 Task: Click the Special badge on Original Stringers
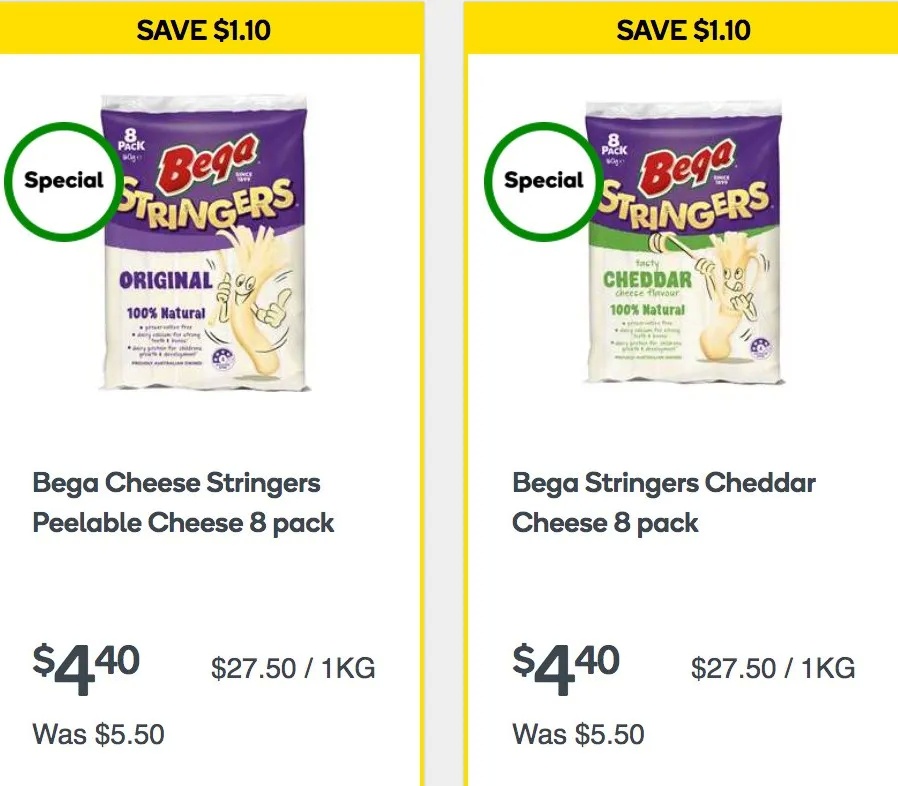pyautogui.click(x=64, y=181)
